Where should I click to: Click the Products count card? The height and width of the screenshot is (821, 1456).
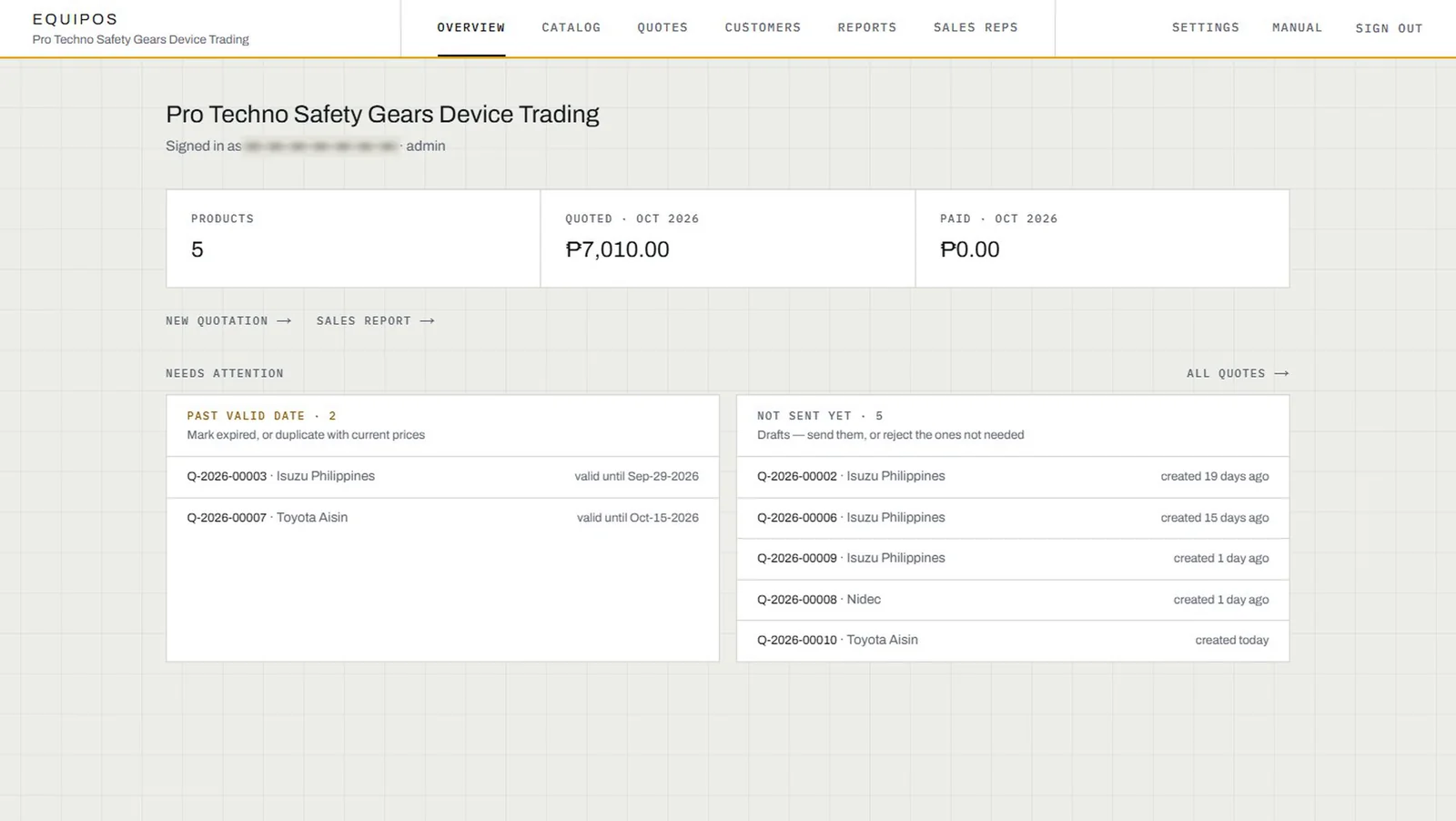click(353, 238)
